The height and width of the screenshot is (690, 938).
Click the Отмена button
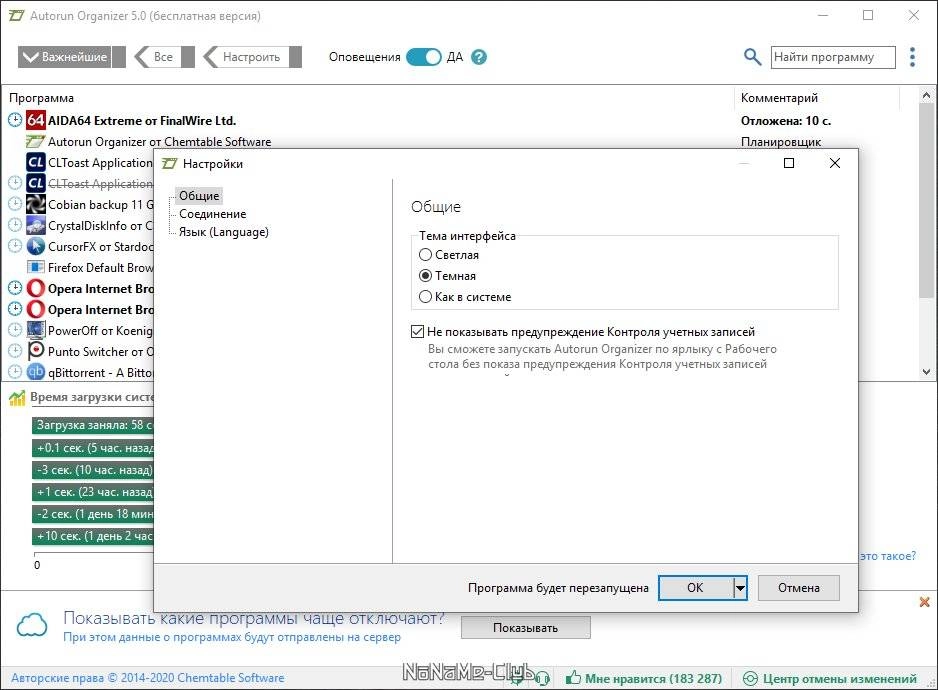tap(799, 588)
